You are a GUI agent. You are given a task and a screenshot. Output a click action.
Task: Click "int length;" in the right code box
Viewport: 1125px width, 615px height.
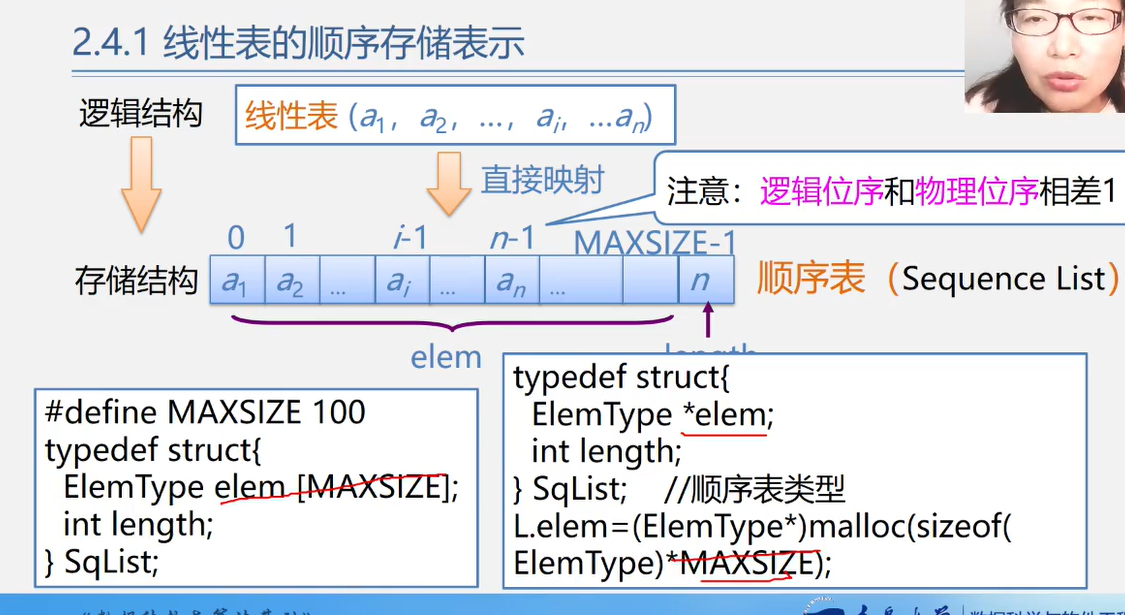tap(607, 451)
